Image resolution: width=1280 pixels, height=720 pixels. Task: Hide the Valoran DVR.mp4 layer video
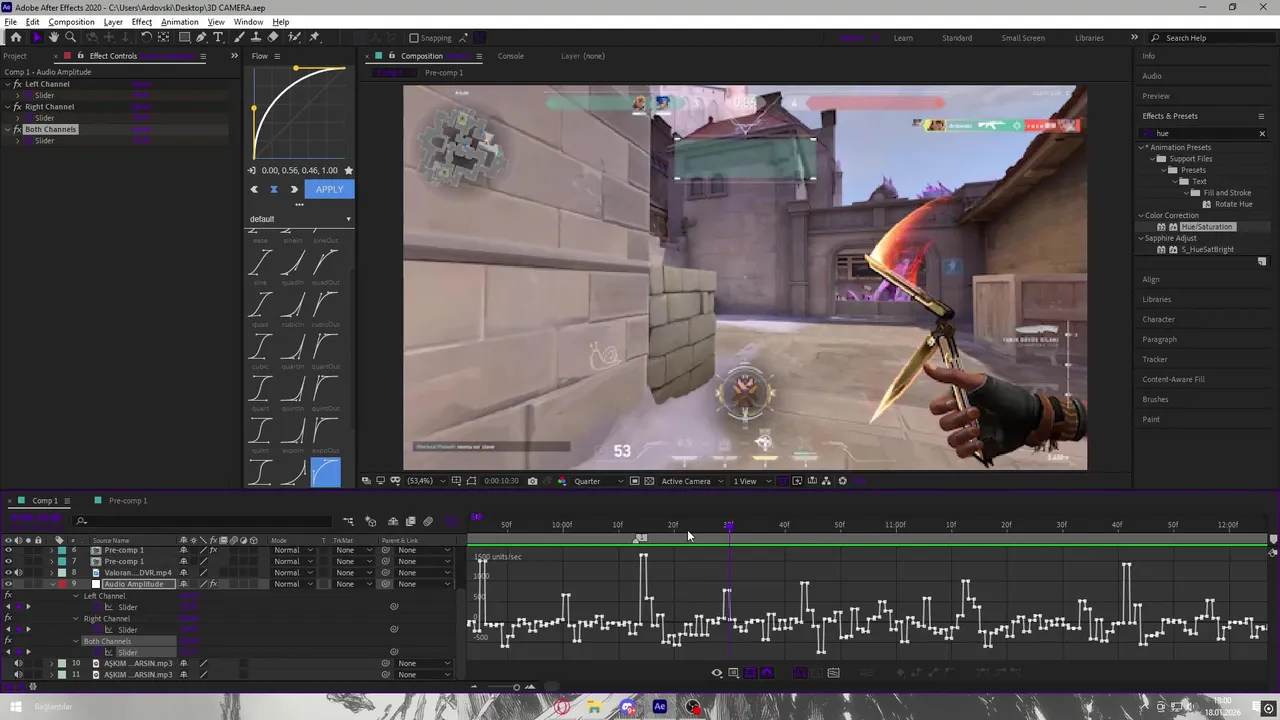[8, 573]
